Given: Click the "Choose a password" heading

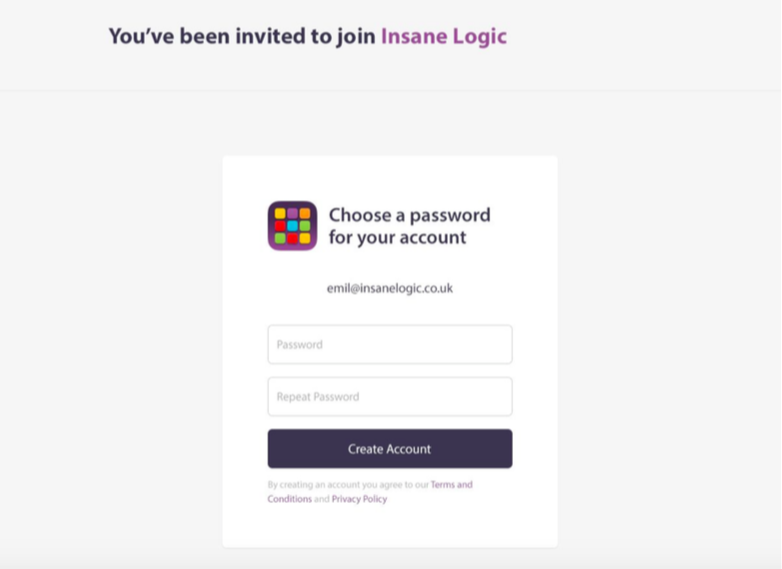Looking at the screenshot, I should (x=409, y=215).
